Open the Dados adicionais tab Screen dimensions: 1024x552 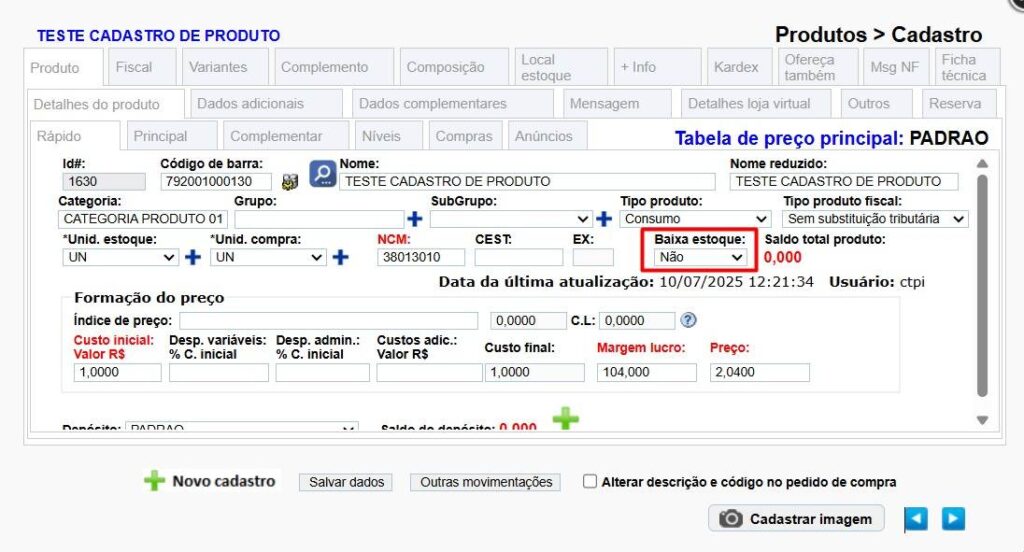250,103
